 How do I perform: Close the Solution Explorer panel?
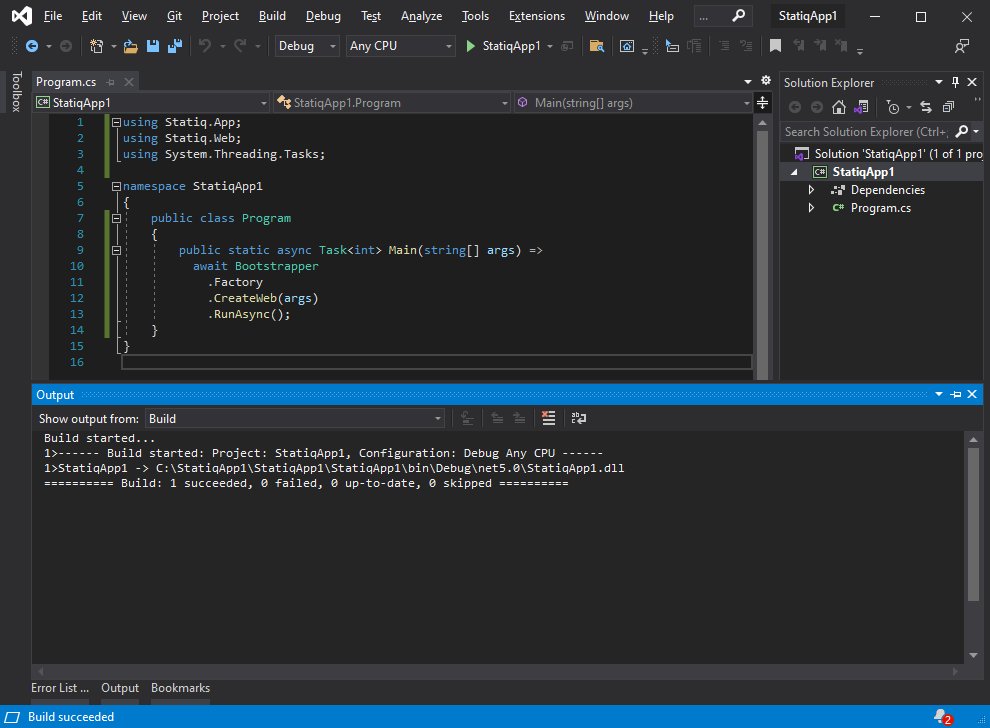972,82
